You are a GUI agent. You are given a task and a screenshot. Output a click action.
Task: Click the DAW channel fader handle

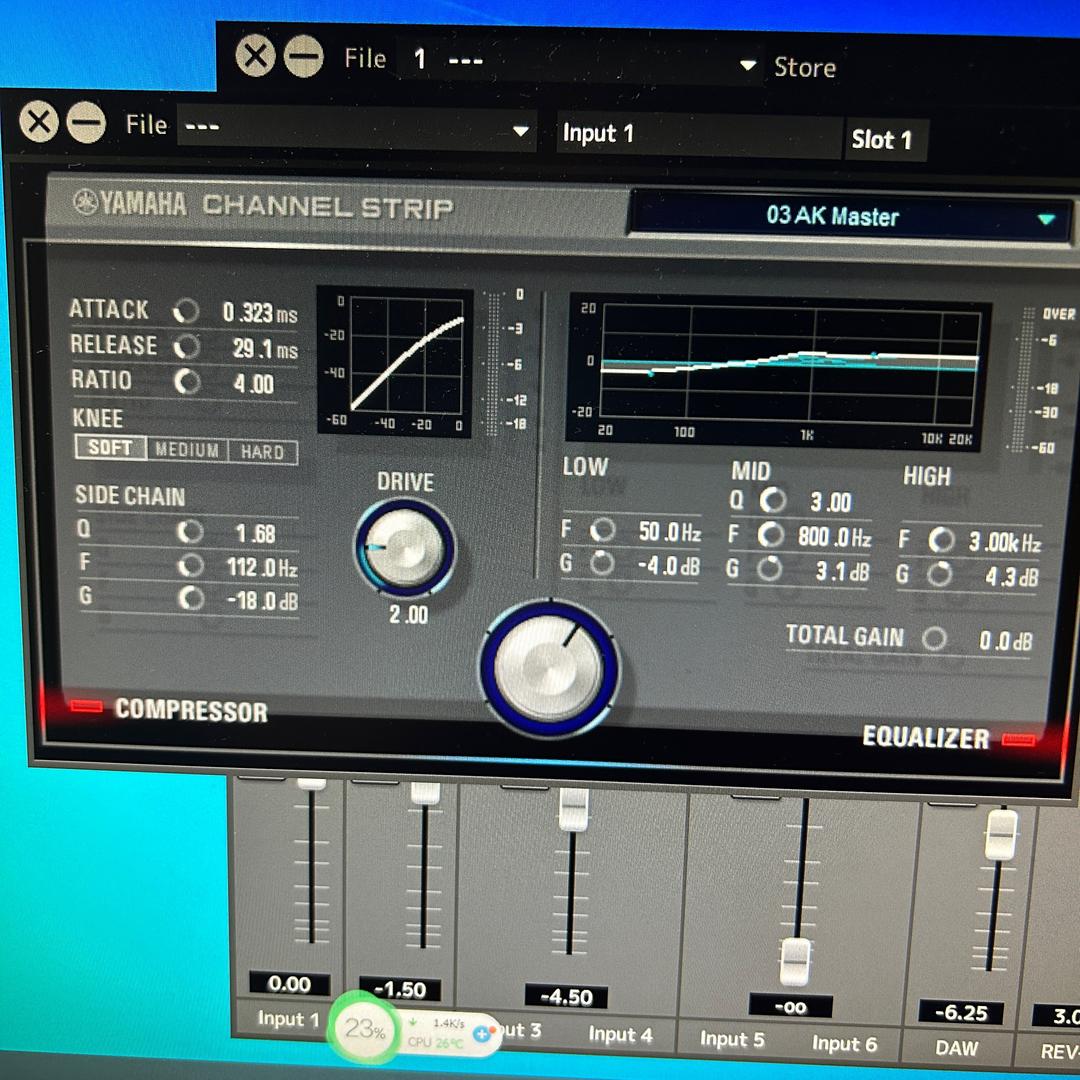(x=1001, y=835)
